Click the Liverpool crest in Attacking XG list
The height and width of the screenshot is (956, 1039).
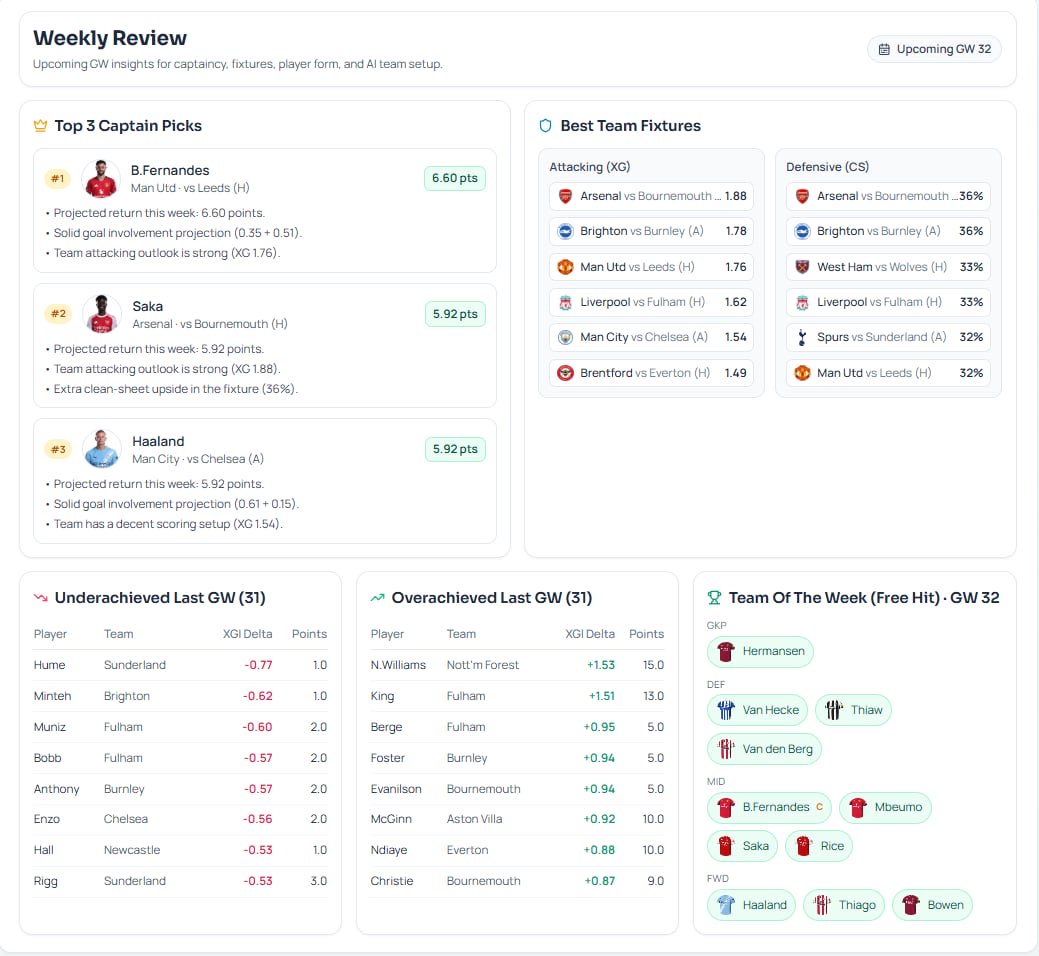[565, 302]
